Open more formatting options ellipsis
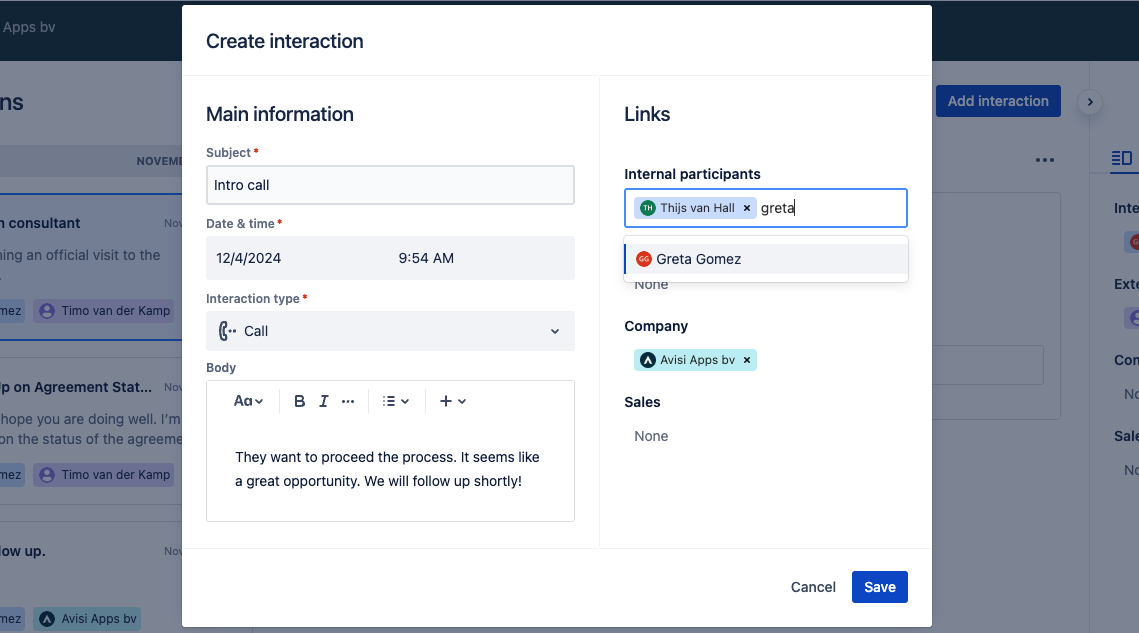Screen dimensions: 1139x633 (x=348, y=401)
